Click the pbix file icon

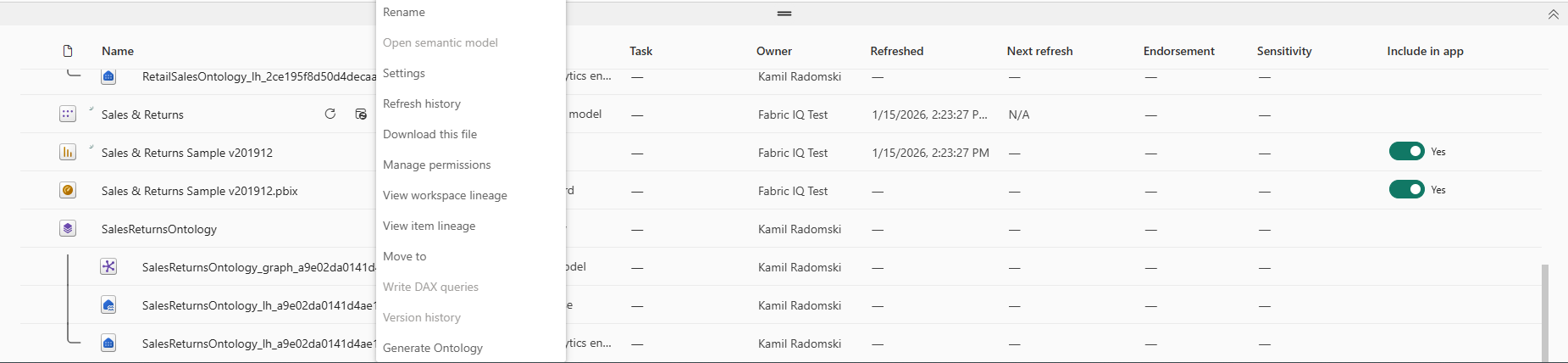[68, 190]
